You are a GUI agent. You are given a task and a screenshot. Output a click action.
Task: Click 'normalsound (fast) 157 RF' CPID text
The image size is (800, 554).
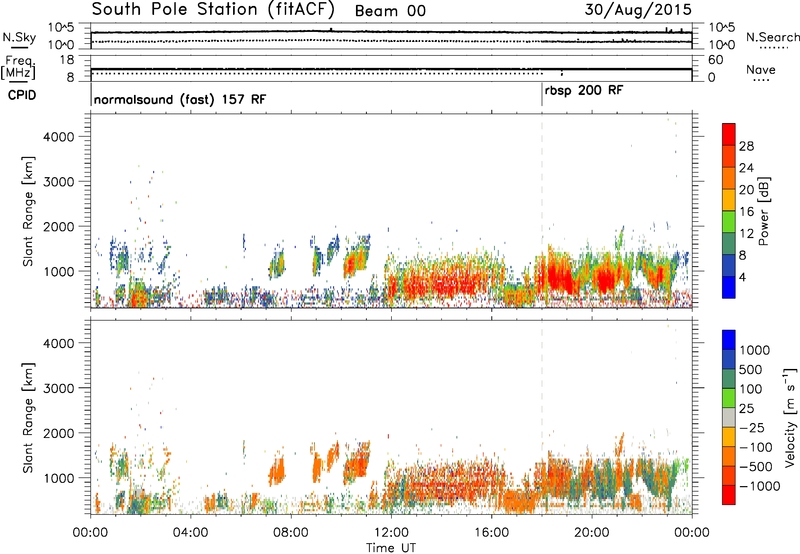180,99
